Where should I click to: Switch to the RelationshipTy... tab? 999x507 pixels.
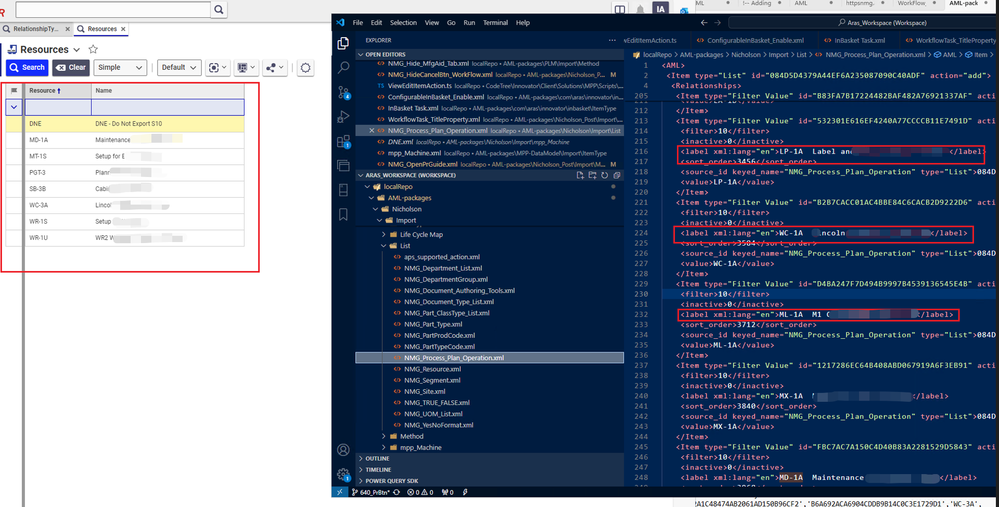click(38, 29)
